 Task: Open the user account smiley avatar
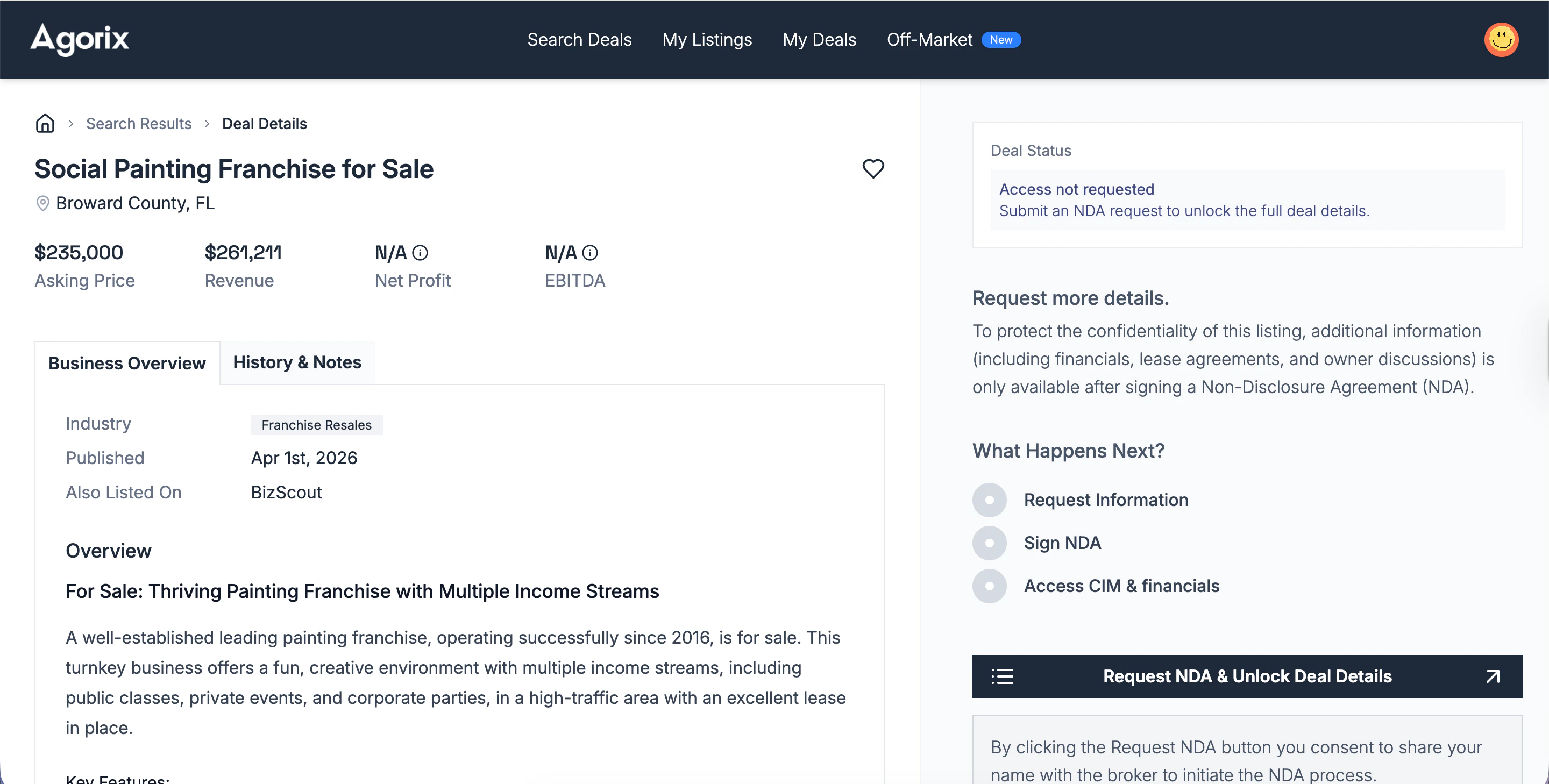[x=1501, y=39]
